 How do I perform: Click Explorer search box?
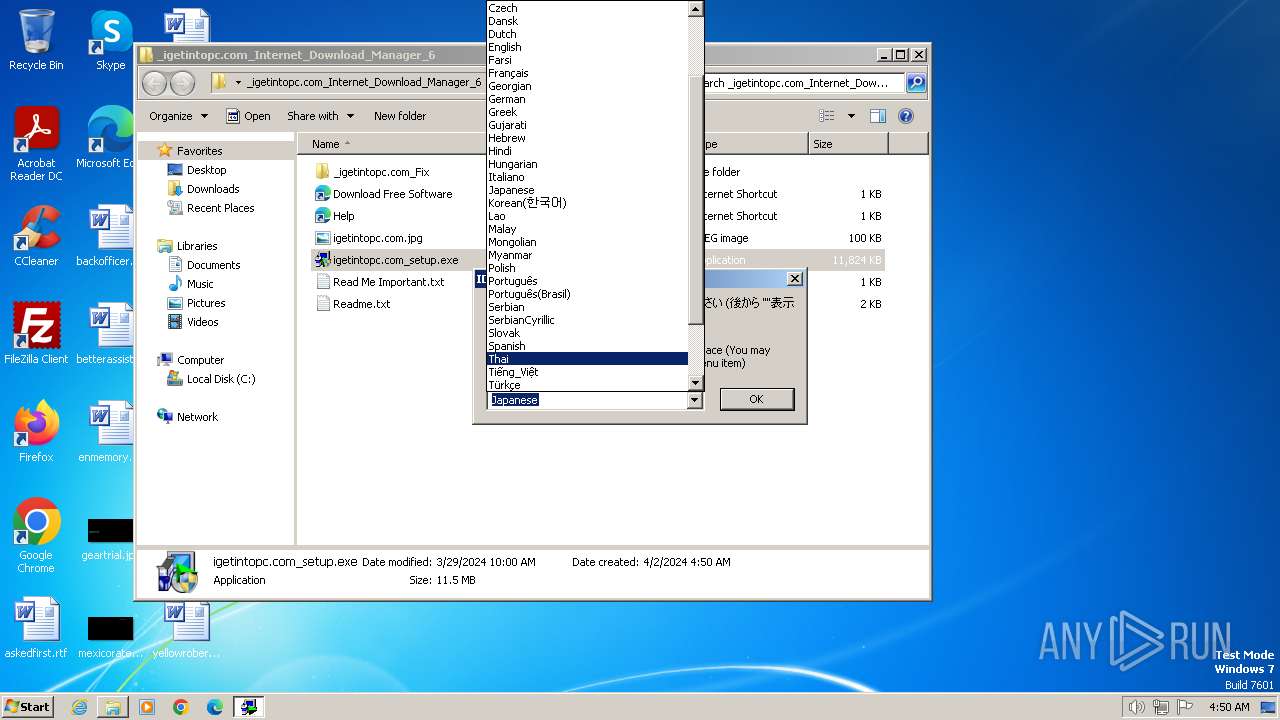[803, 83]
